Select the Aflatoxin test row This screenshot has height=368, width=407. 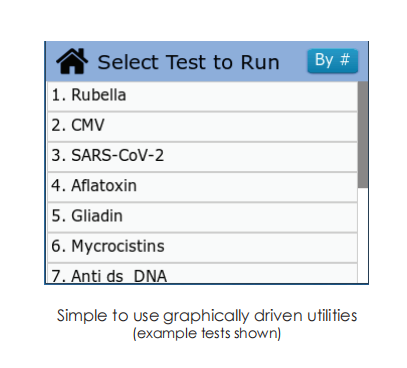(202, 187)
